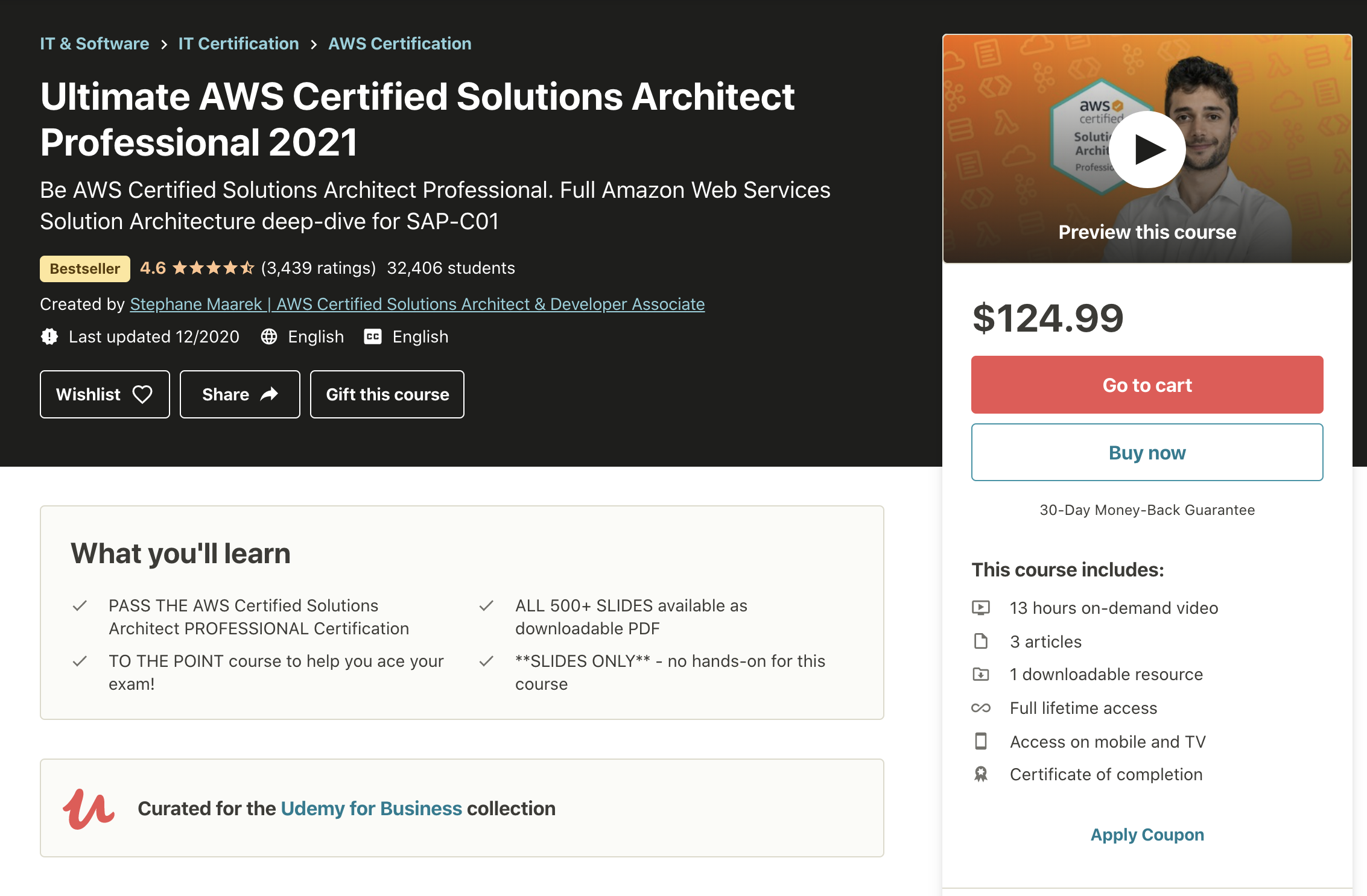Click checkmark beside **SLIDES ONLY**

coord(486,661)
